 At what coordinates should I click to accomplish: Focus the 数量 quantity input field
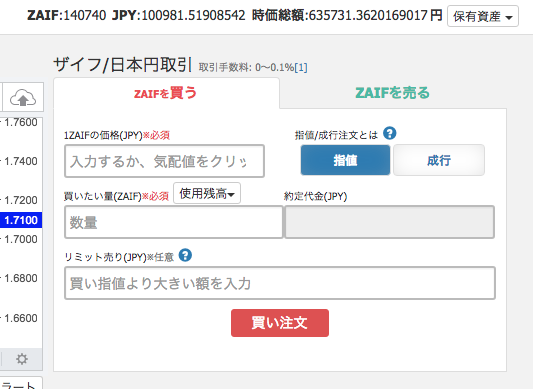click(x=174, y=222)
